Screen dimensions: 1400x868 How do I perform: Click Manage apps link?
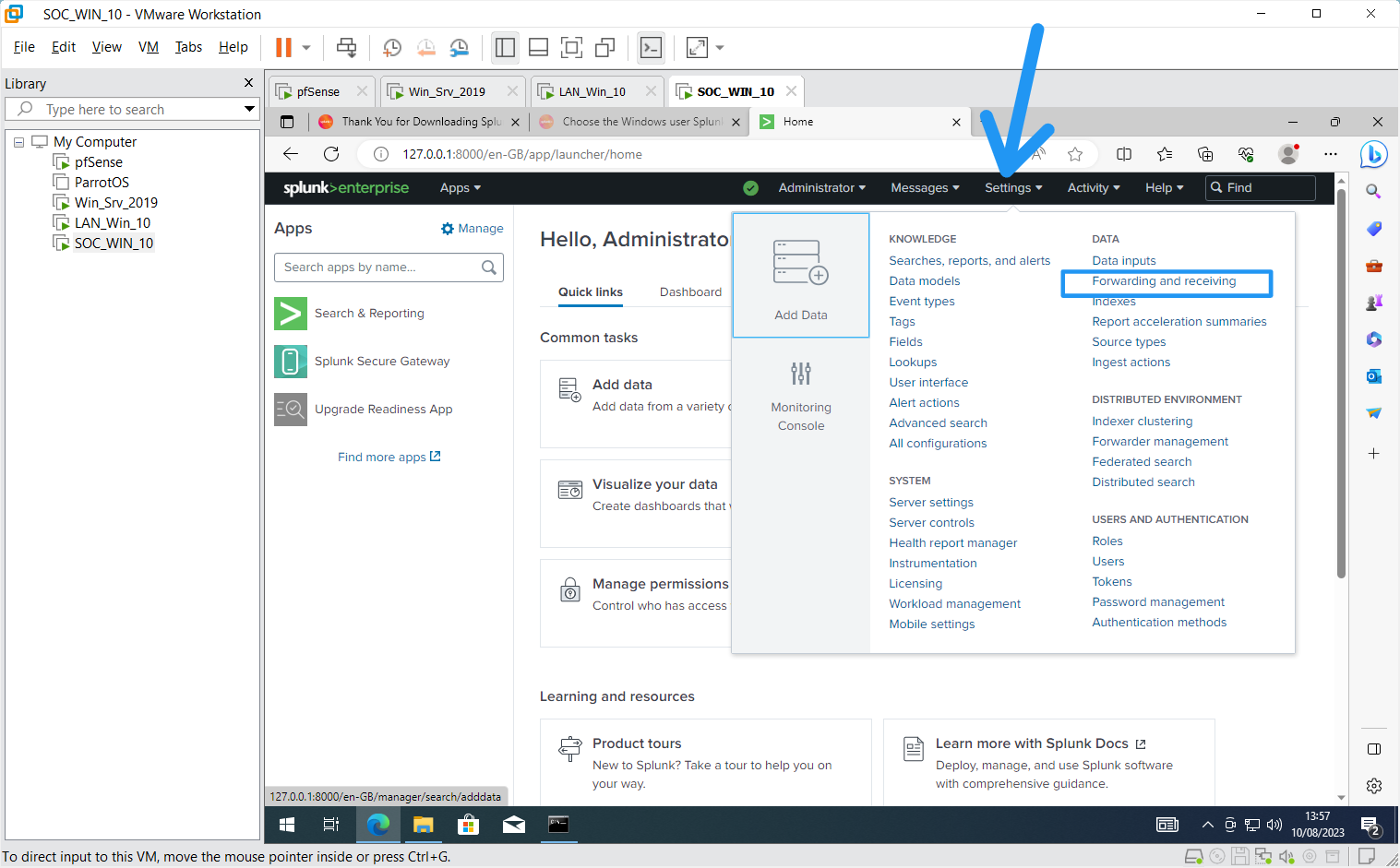[x=473, y=229]
